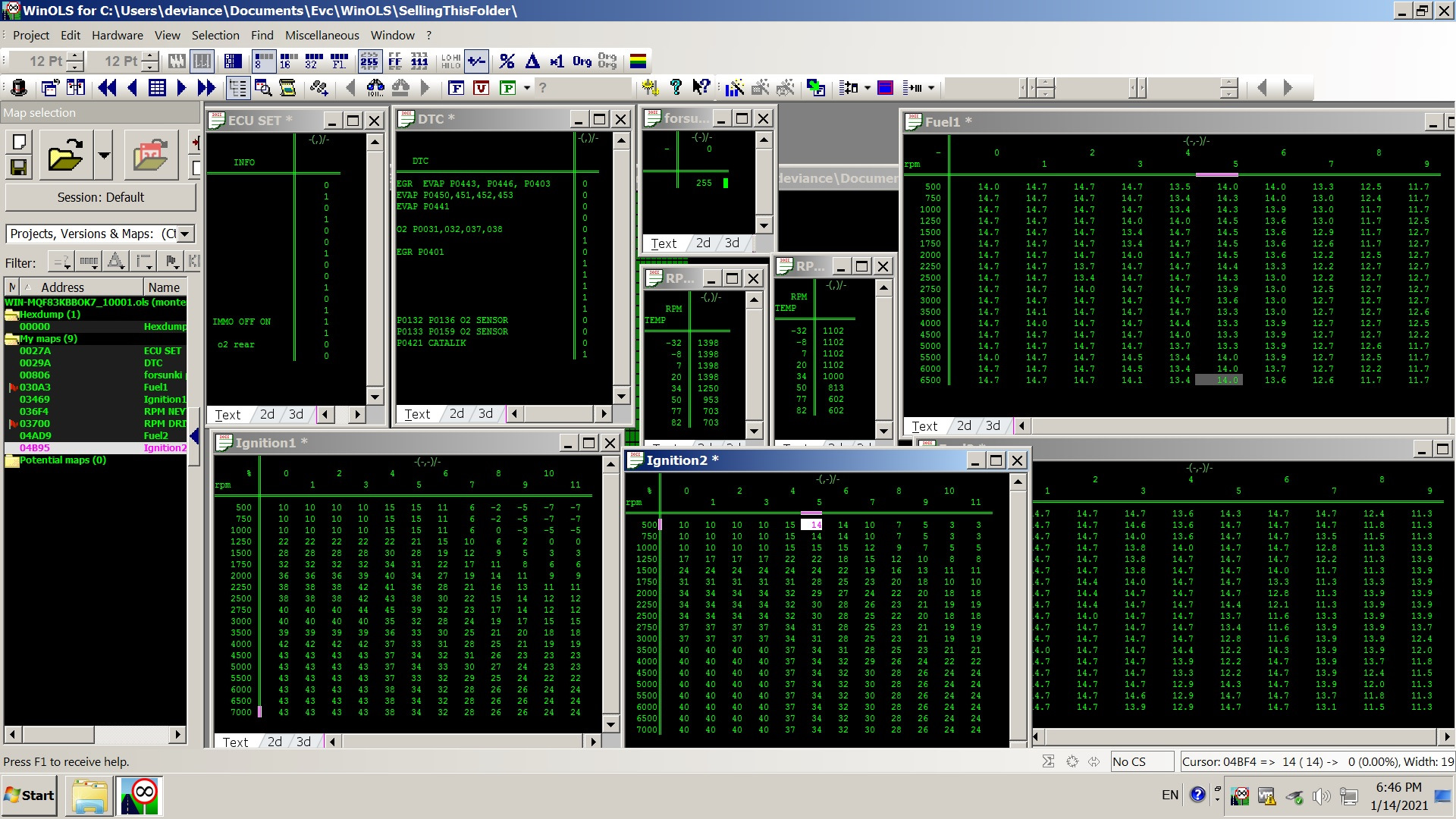This screenshot has height=819, width=1456.
Task: Click the open project folder icon
Action: click(65, 155)
